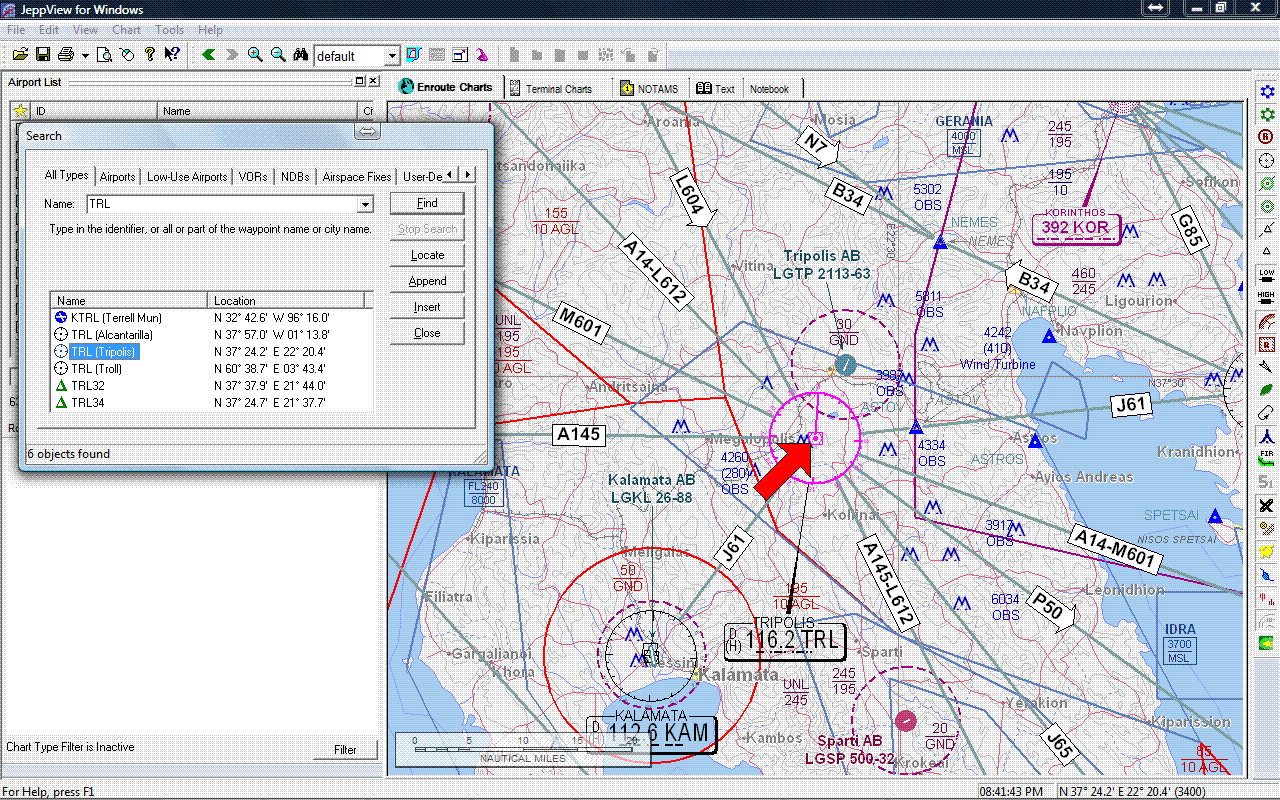Click right arrow to show more search tabs

coord(467,175)
